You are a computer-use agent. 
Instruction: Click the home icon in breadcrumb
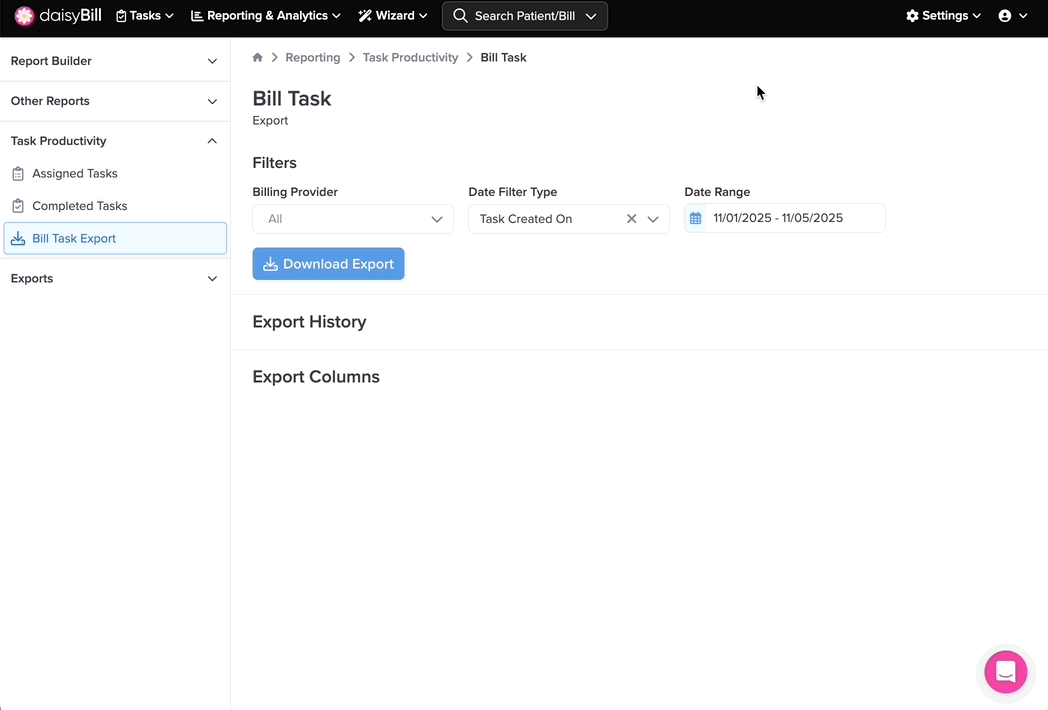(258, 58)
